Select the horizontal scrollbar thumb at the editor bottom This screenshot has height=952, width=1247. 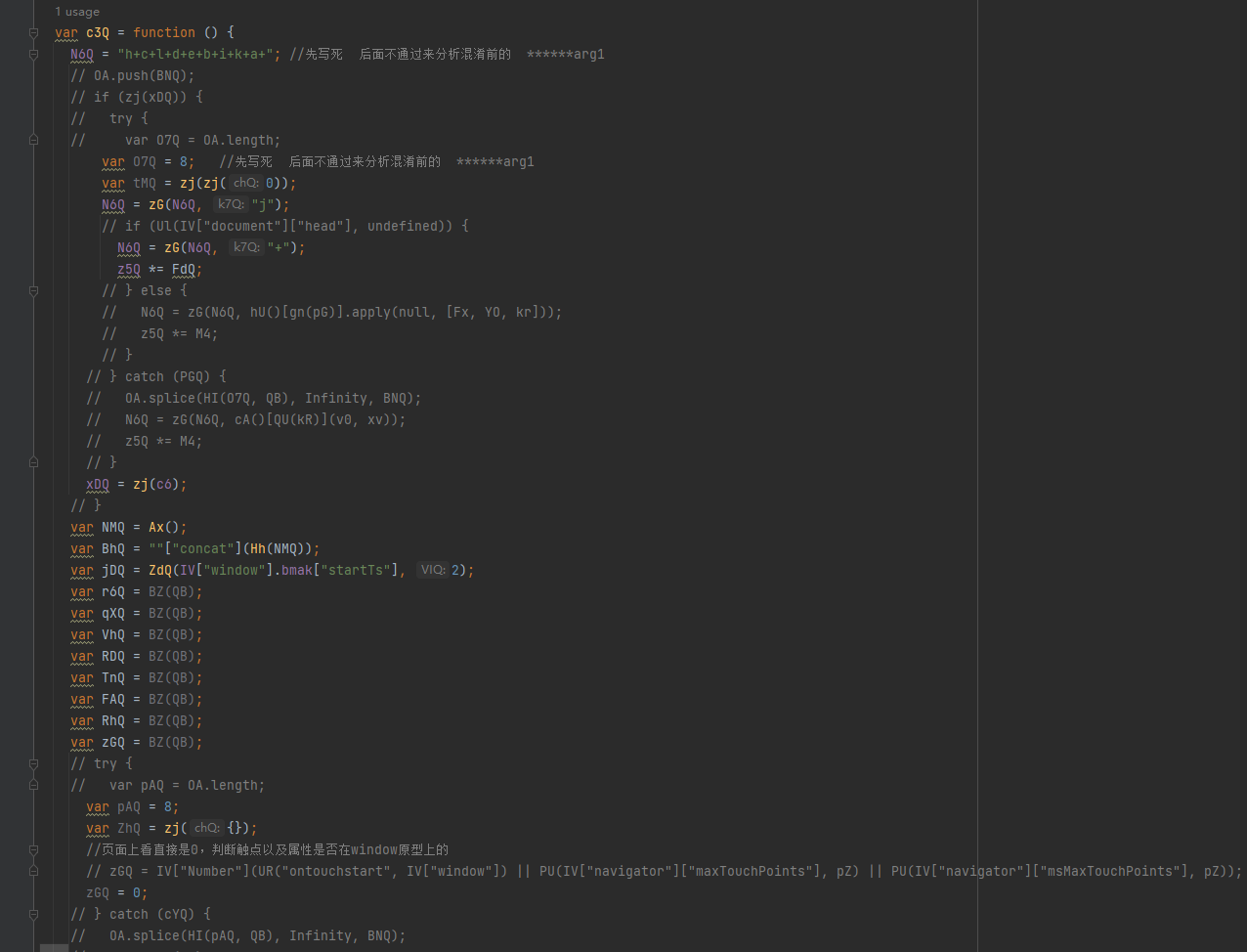(54, 948)
